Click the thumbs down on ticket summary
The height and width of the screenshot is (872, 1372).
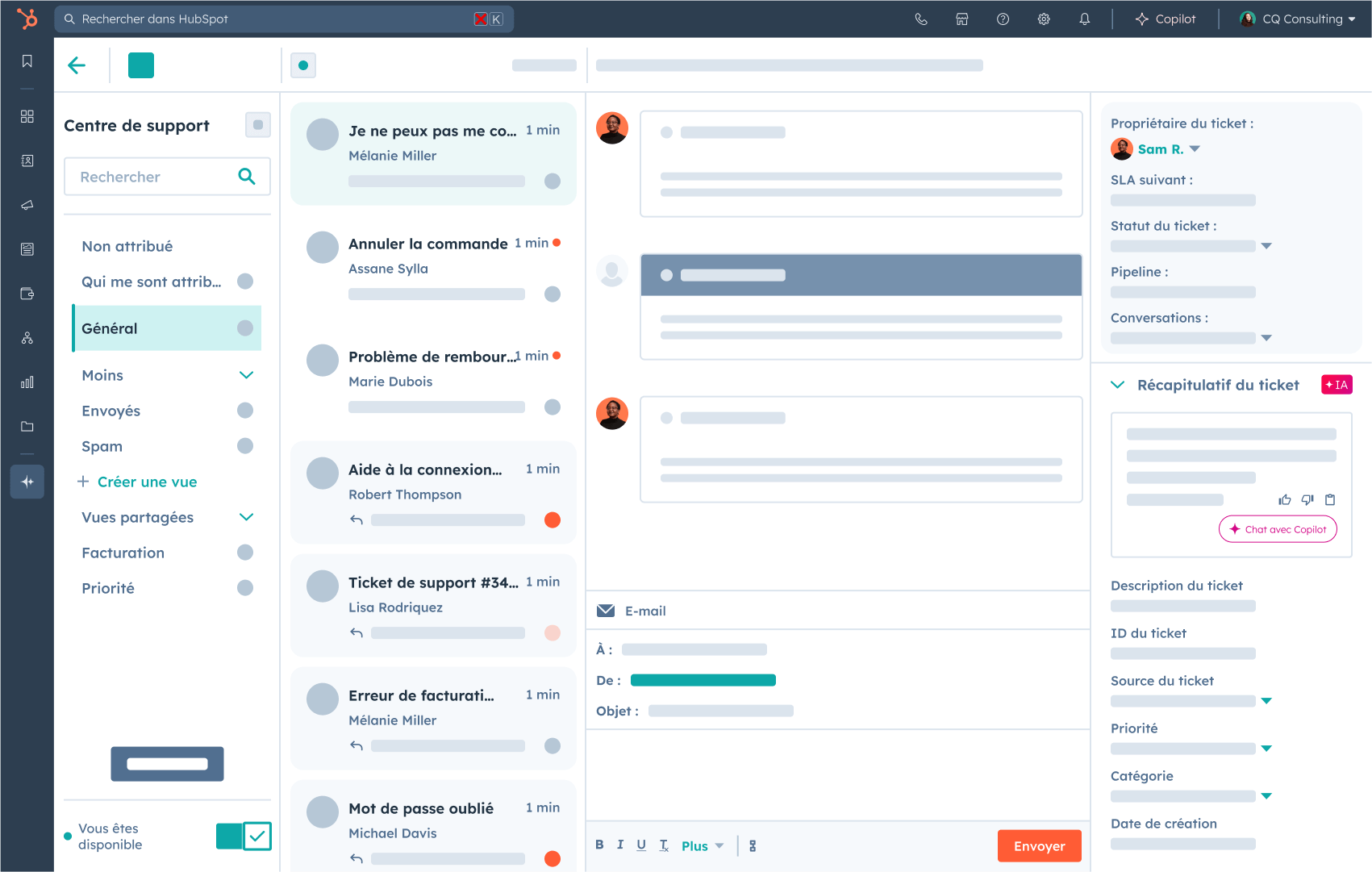[1307, 500]
